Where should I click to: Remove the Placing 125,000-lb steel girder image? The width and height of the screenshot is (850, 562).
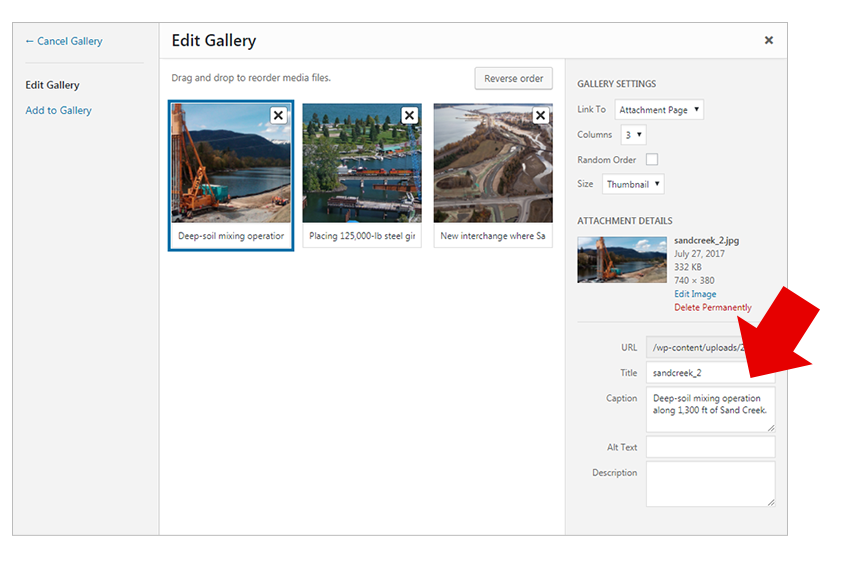click(409, 115)
